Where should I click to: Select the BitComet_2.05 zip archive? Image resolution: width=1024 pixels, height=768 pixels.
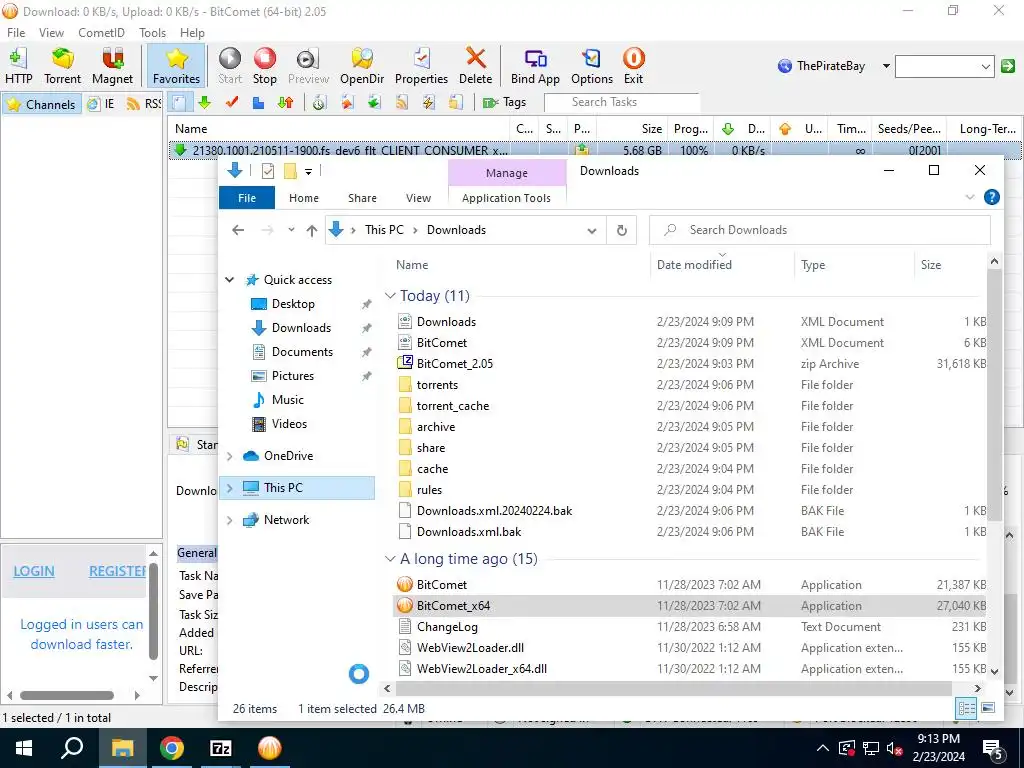(x=455, y=364)
